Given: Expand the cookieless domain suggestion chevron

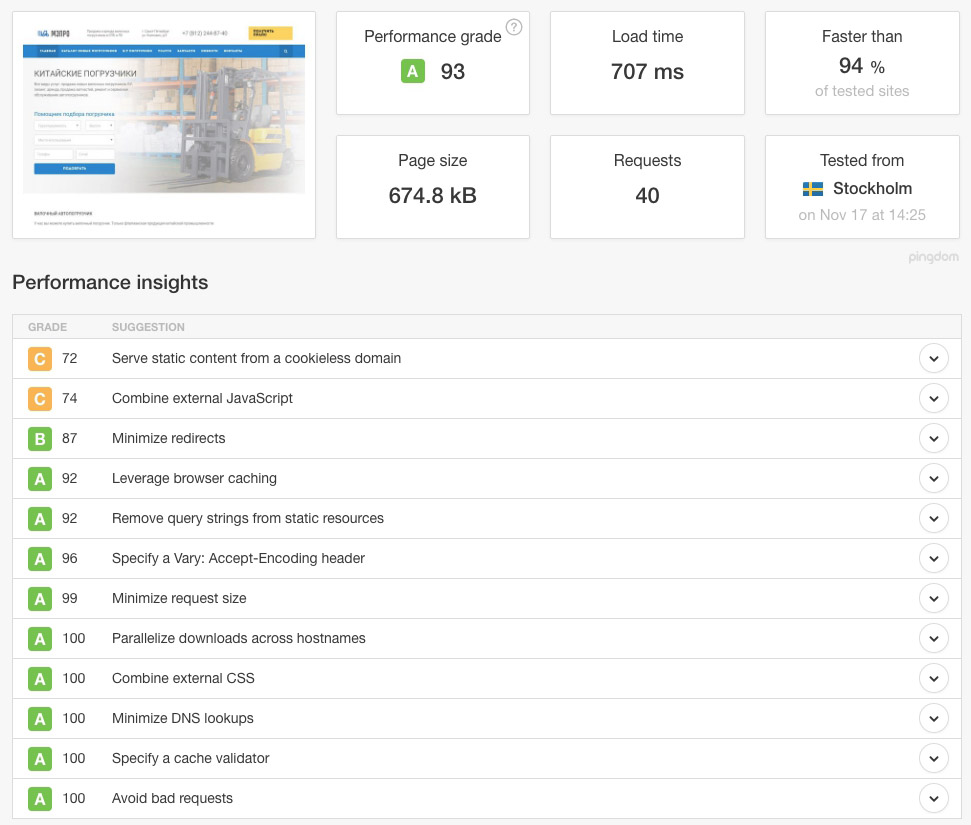Looking at the screenshot, I should [x=934, y=359].
